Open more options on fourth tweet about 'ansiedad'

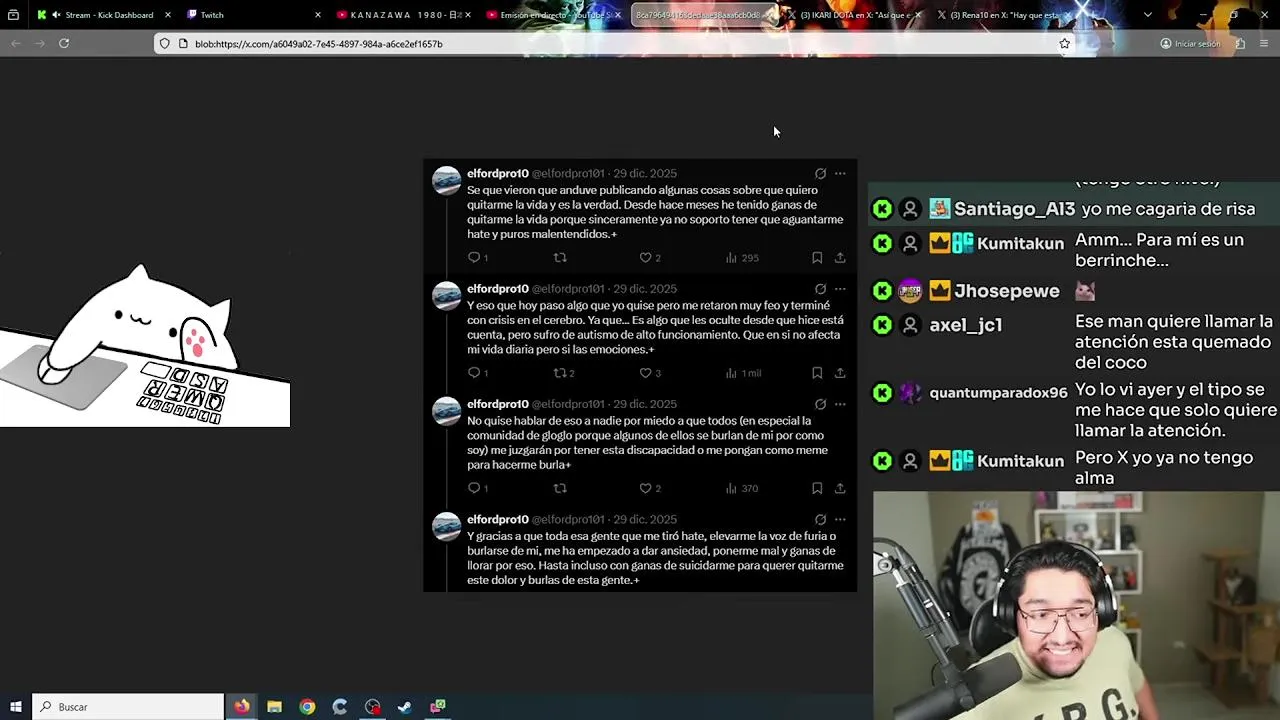click(840, 519)
